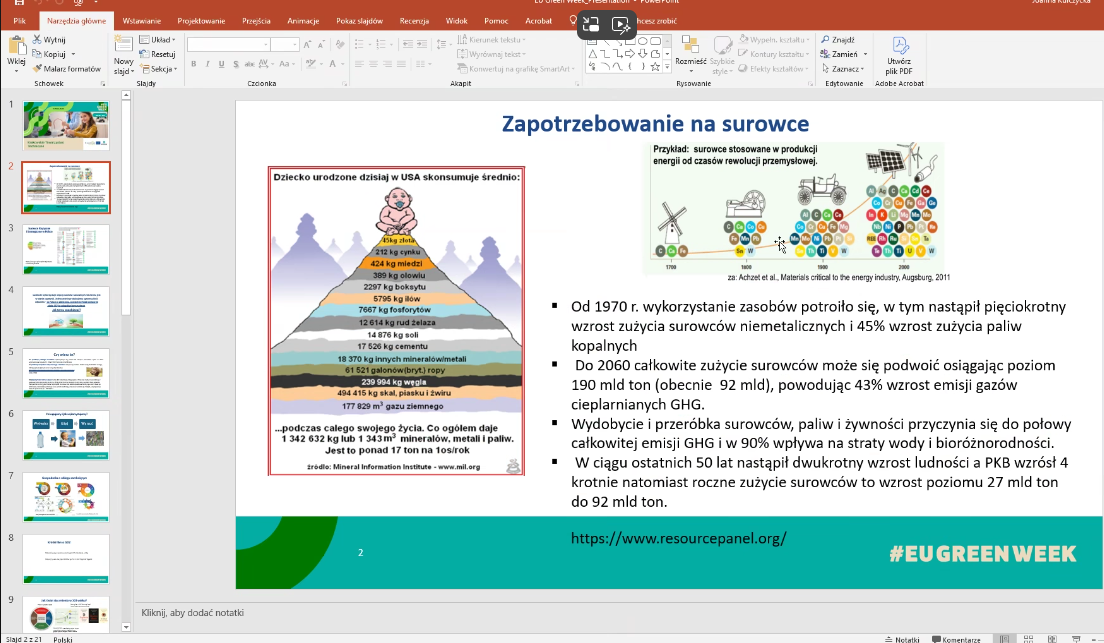Toggle center text alignment

click(x=373, y=64)
